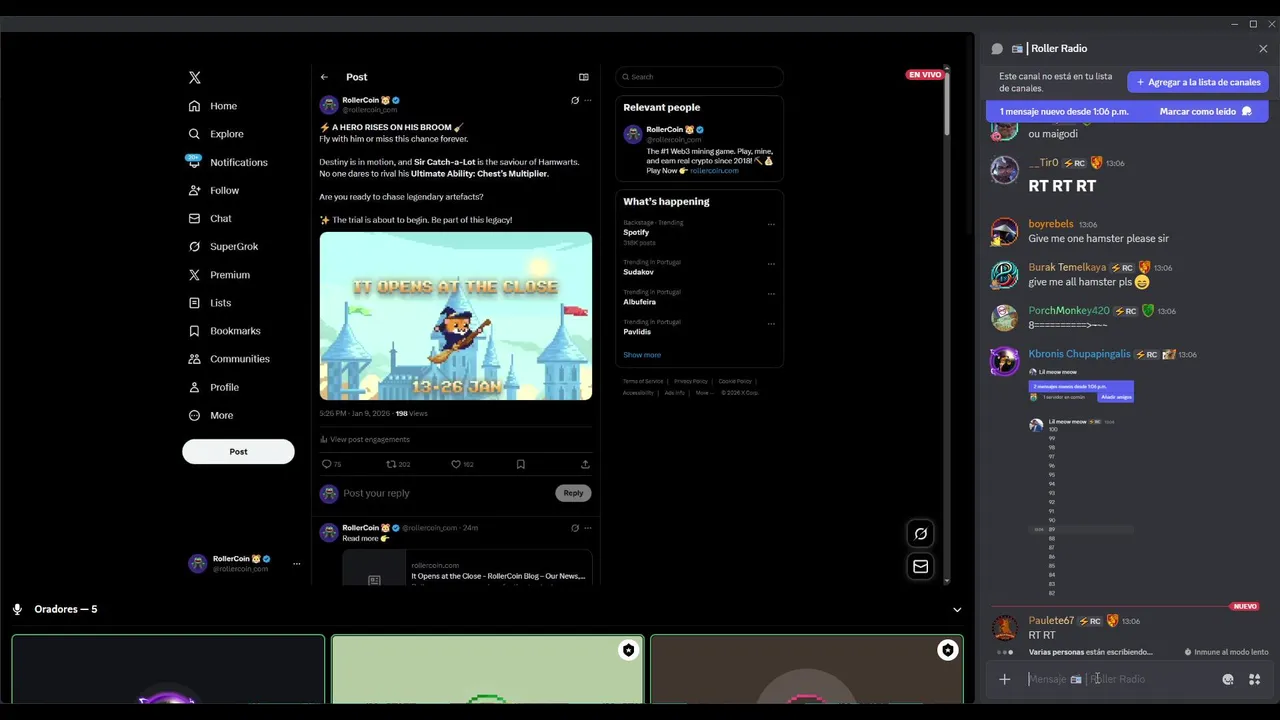Image resolution: width=1280 pixels, height=720 pixels.
Task: Open Explore in the X sidebar
Action: [x=216, y=134]
